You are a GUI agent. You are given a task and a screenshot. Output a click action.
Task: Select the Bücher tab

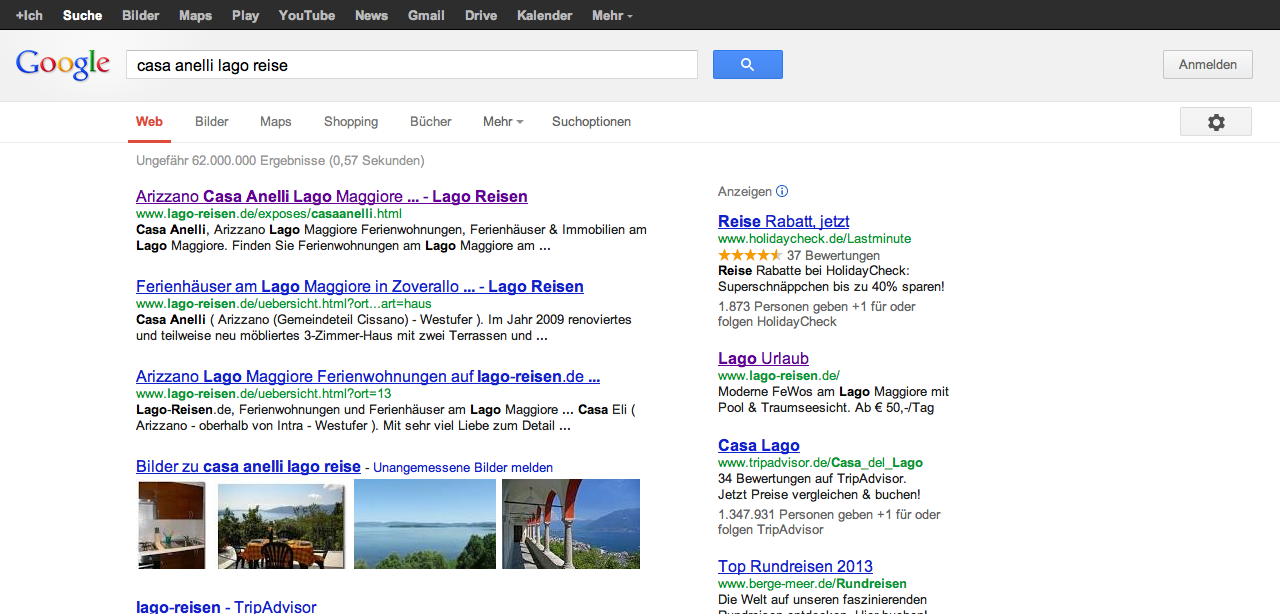(431, 122)
